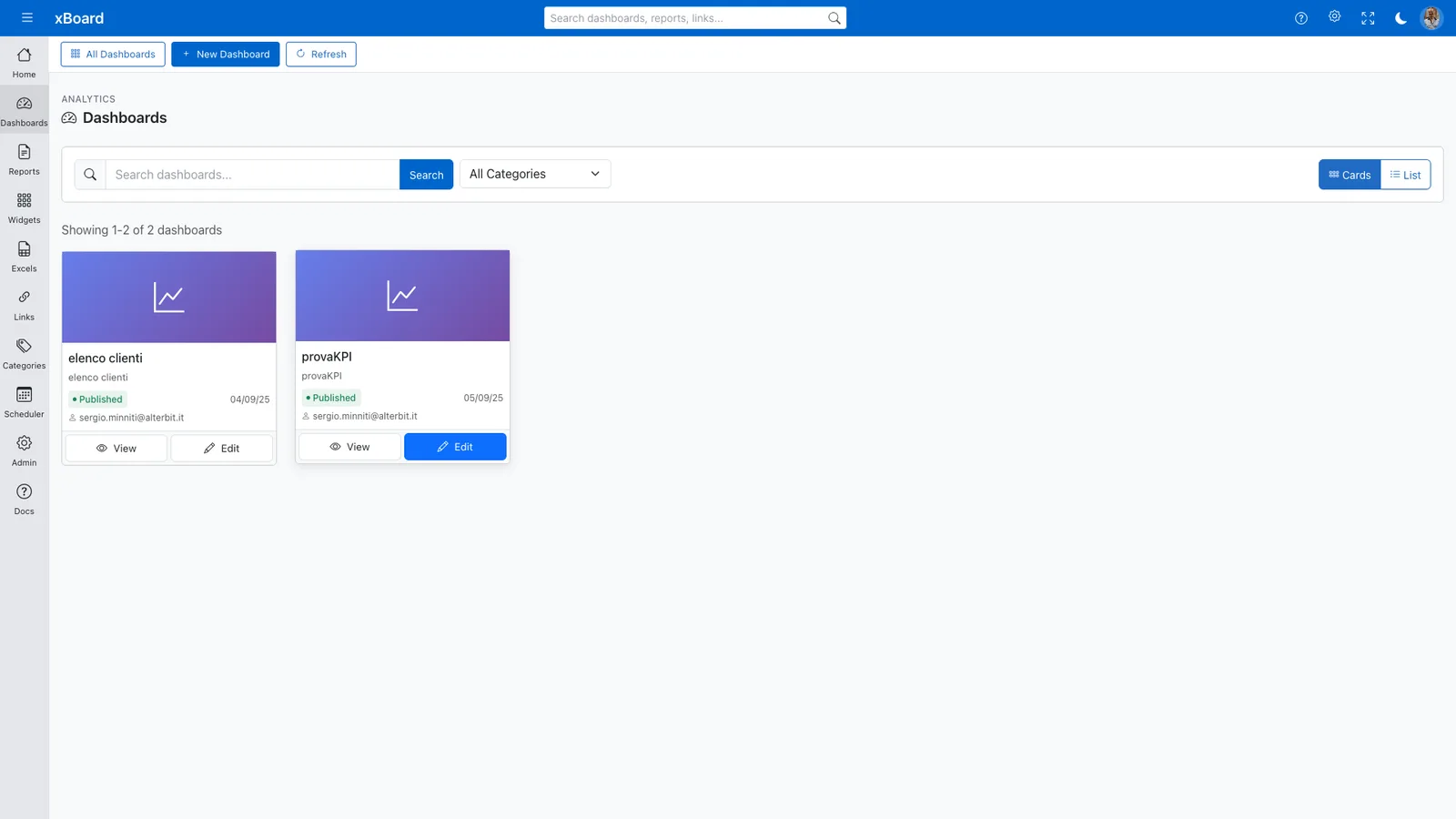The image size is (1456, 819).
Task: Toggle the hamburger menu icon
Action: coord(27,18)
